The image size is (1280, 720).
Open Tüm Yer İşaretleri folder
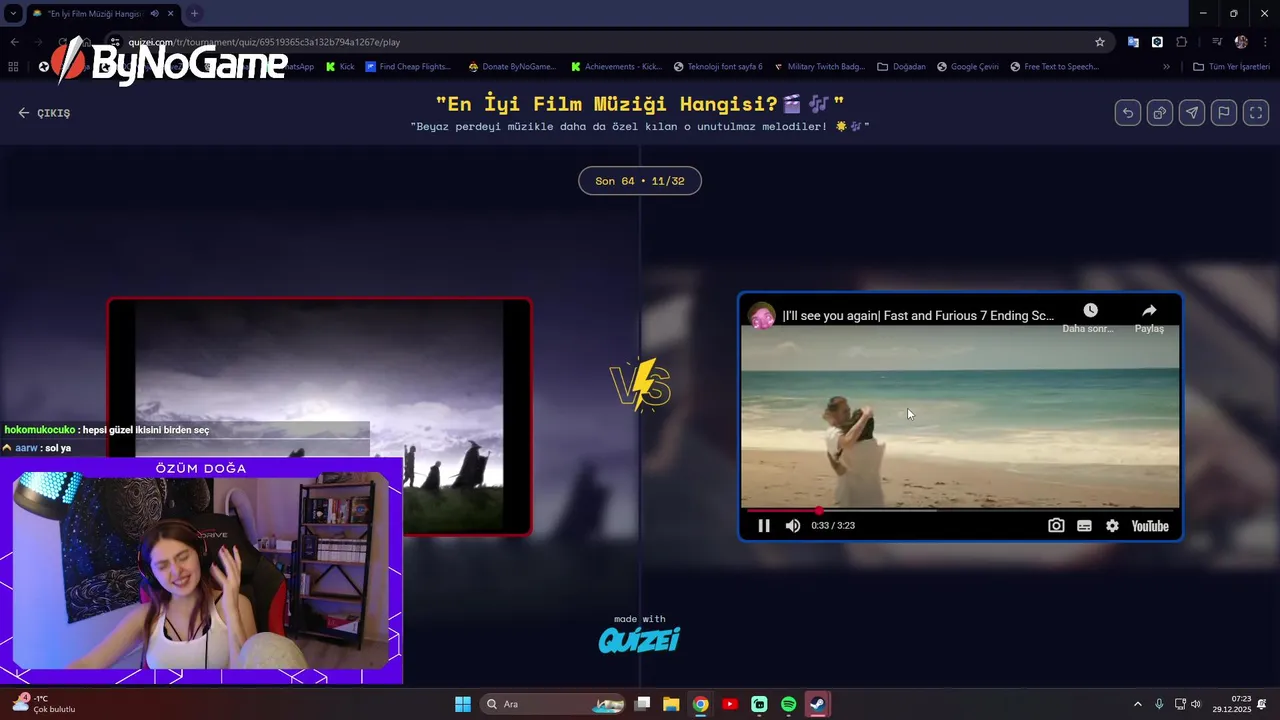click(x=1232, y=67)
